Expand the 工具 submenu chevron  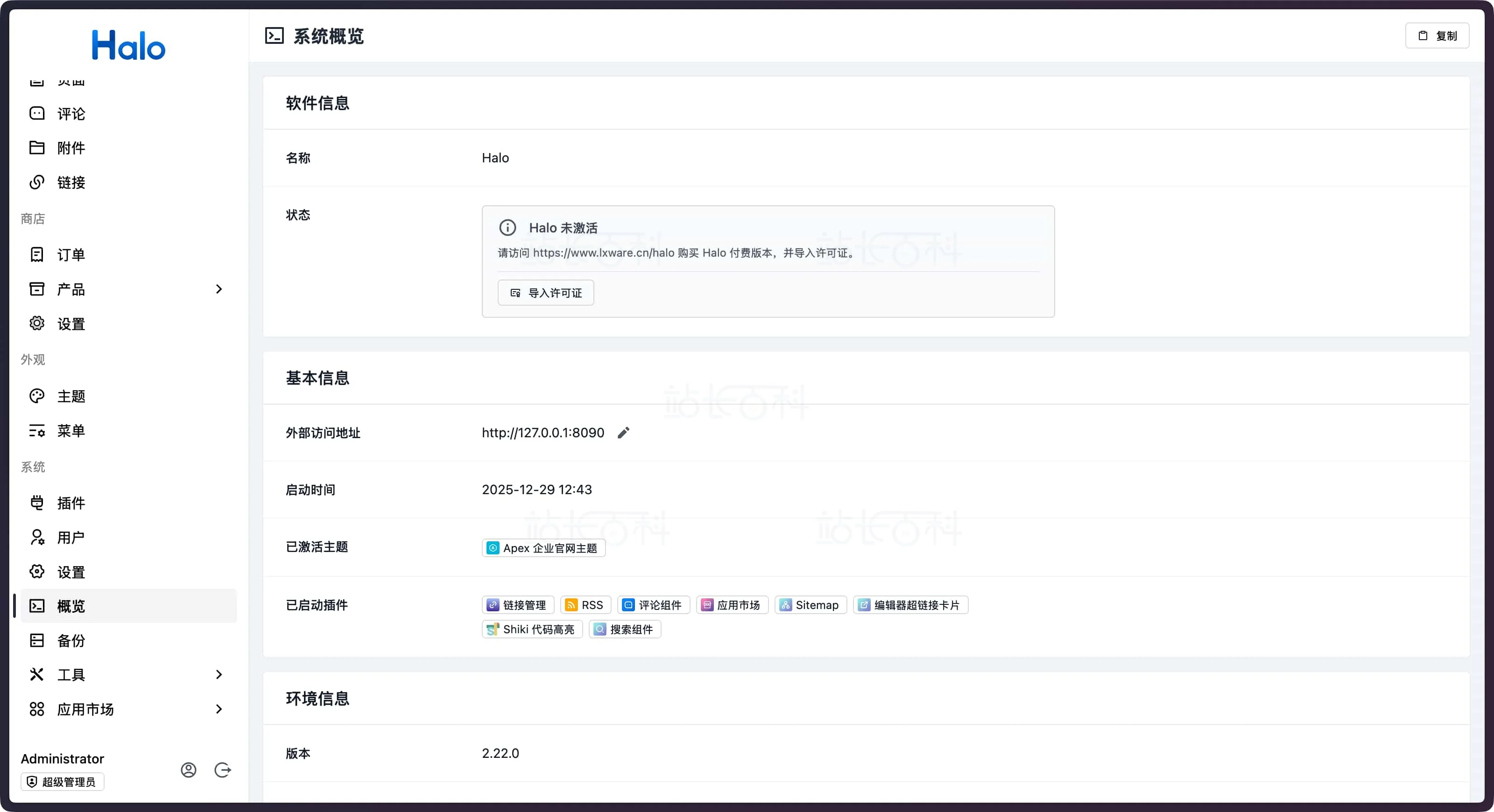[x=218, y=674]
